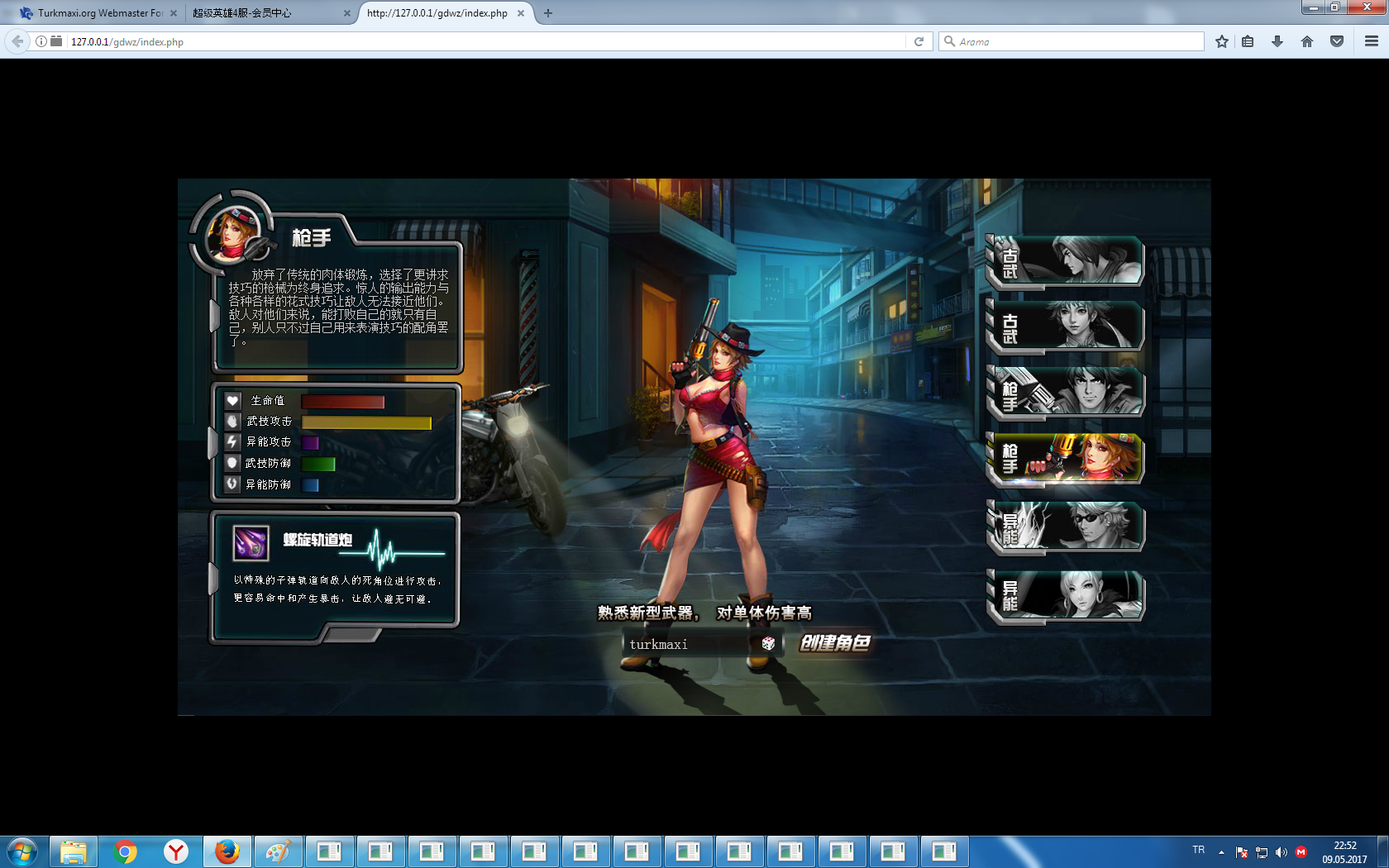Open Windows Explorer from the taskbar
This screenshot has height=868, width=1389.
(x=74, y=851)
